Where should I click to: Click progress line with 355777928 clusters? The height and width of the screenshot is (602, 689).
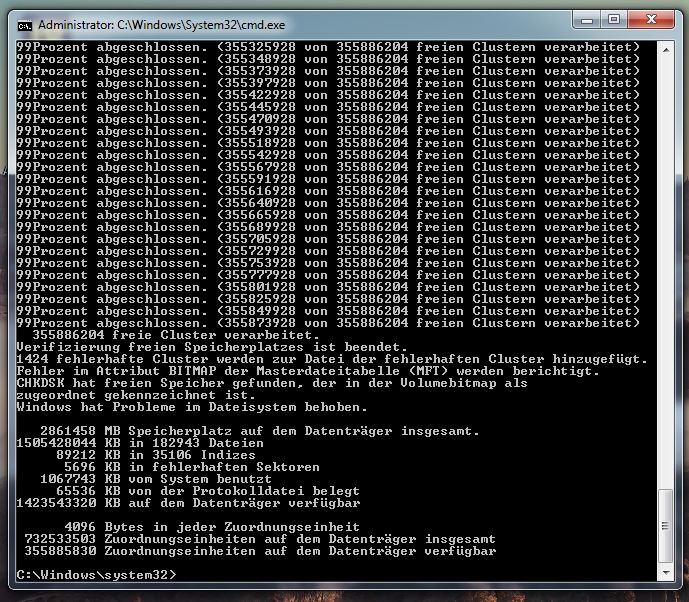[328, 275]
